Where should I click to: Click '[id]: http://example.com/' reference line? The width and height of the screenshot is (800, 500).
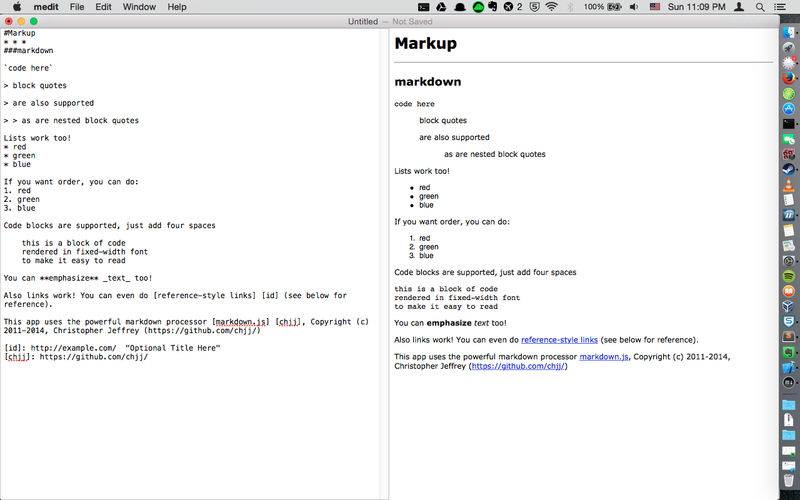pyautogui.click(x=112, y=348)
